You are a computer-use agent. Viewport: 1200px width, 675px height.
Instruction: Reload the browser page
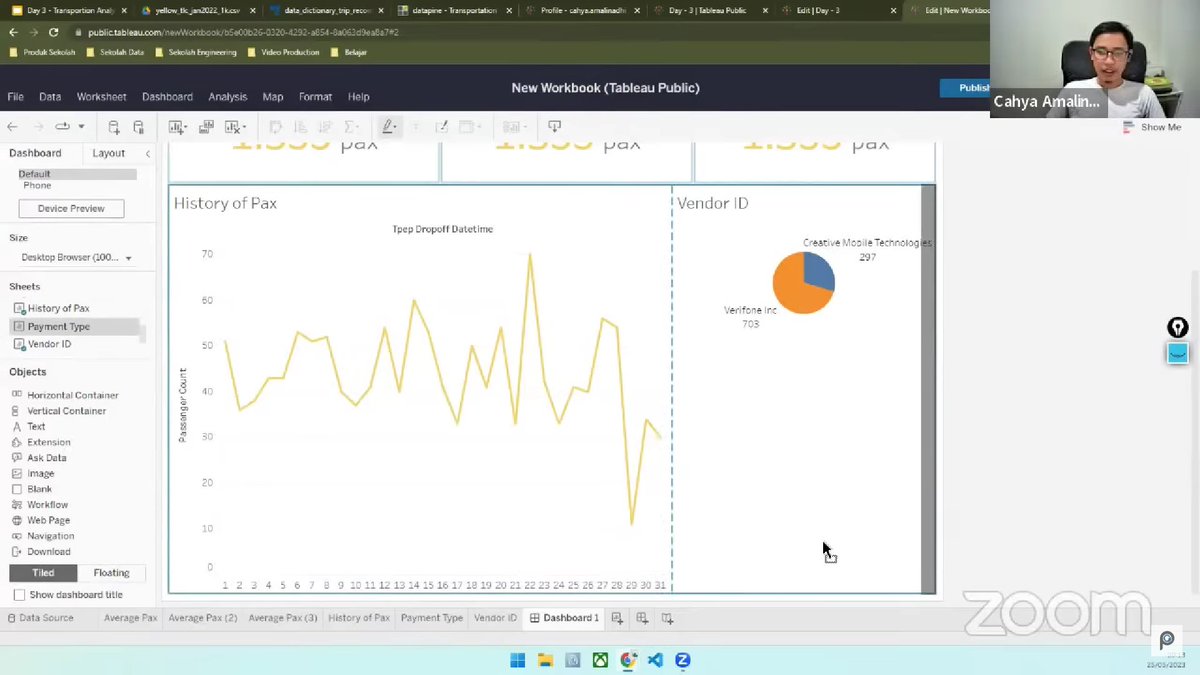53,32
